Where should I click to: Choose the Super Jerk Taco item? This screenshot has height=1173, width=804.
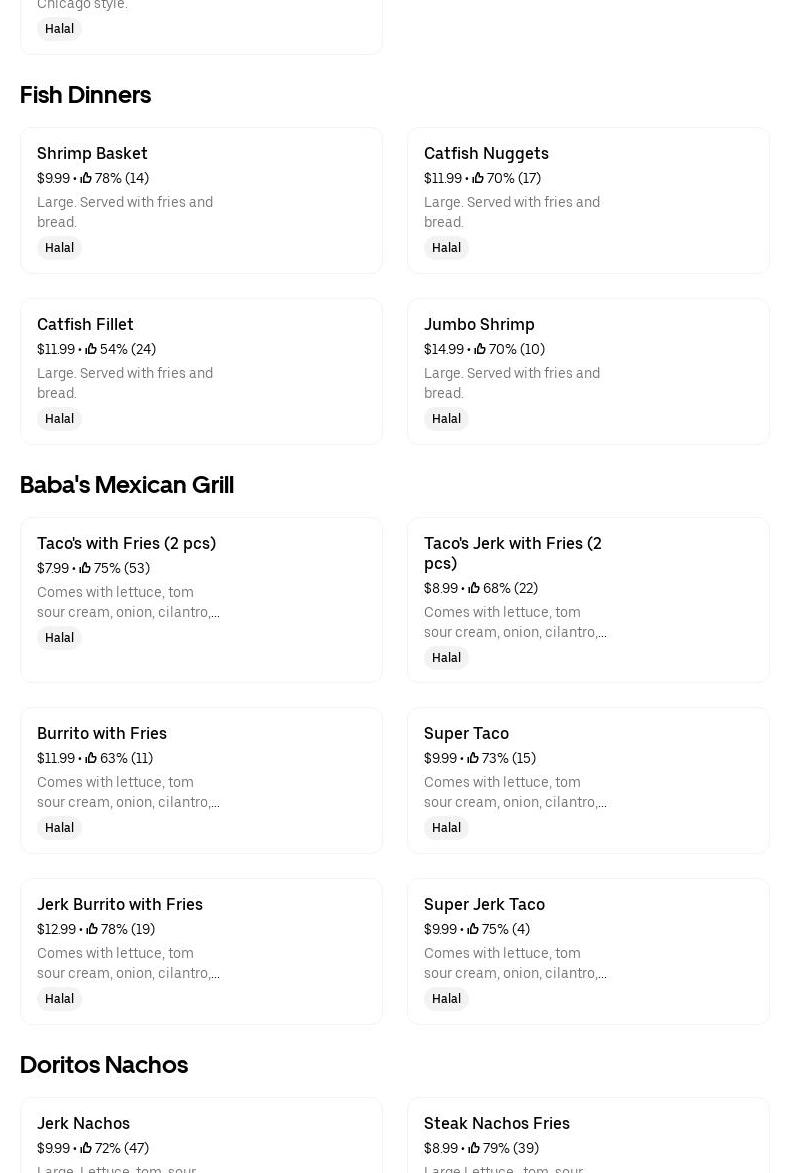pos(484,904)
